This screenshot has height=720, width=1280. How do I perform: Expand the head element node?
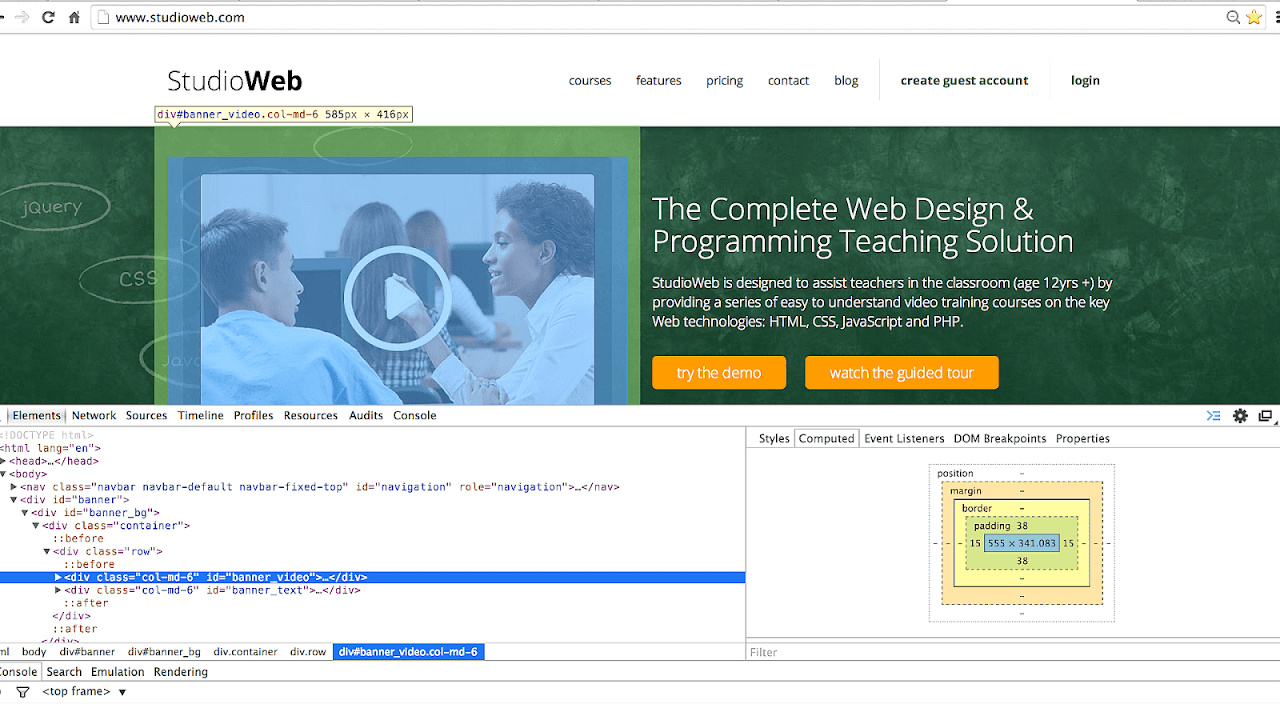pyautogui.click(x=4, y=462)
